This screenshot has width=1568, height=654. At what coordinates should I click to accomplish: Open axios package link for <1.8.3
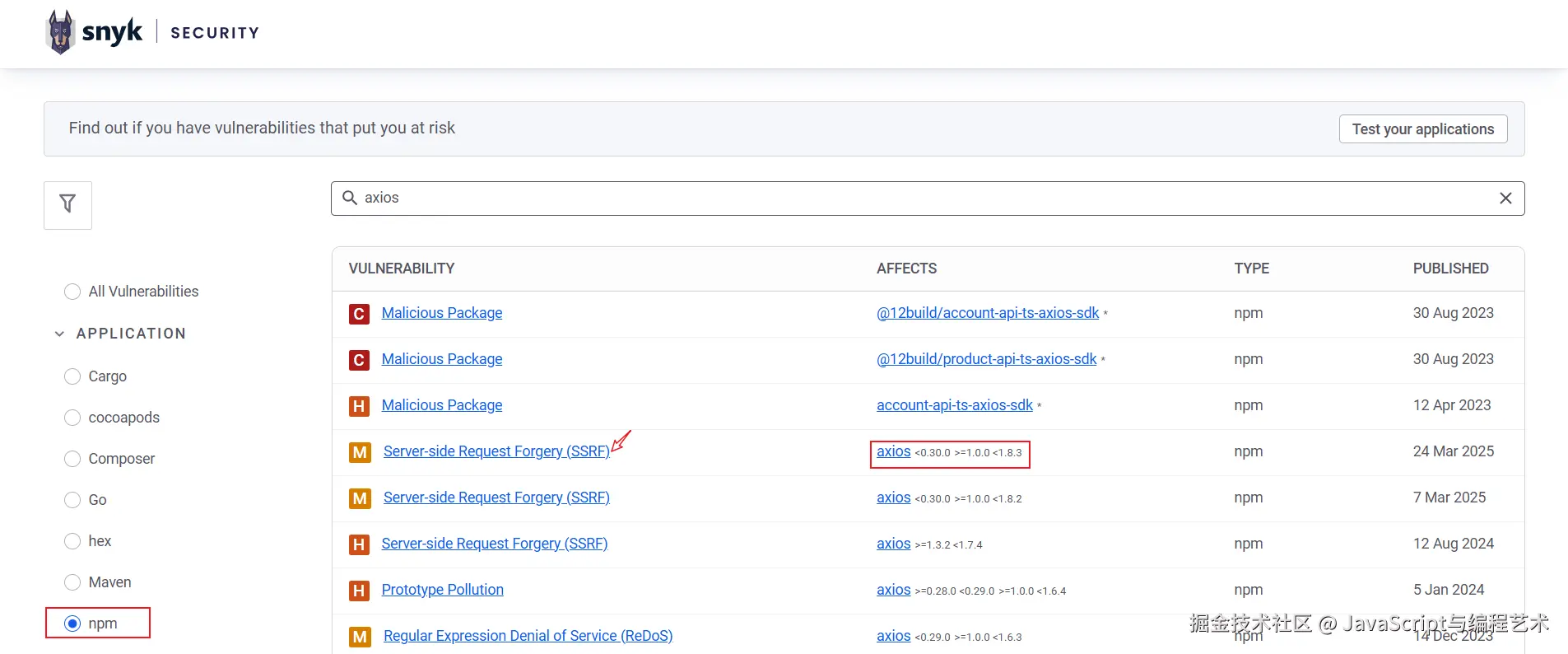pos(894,451)
